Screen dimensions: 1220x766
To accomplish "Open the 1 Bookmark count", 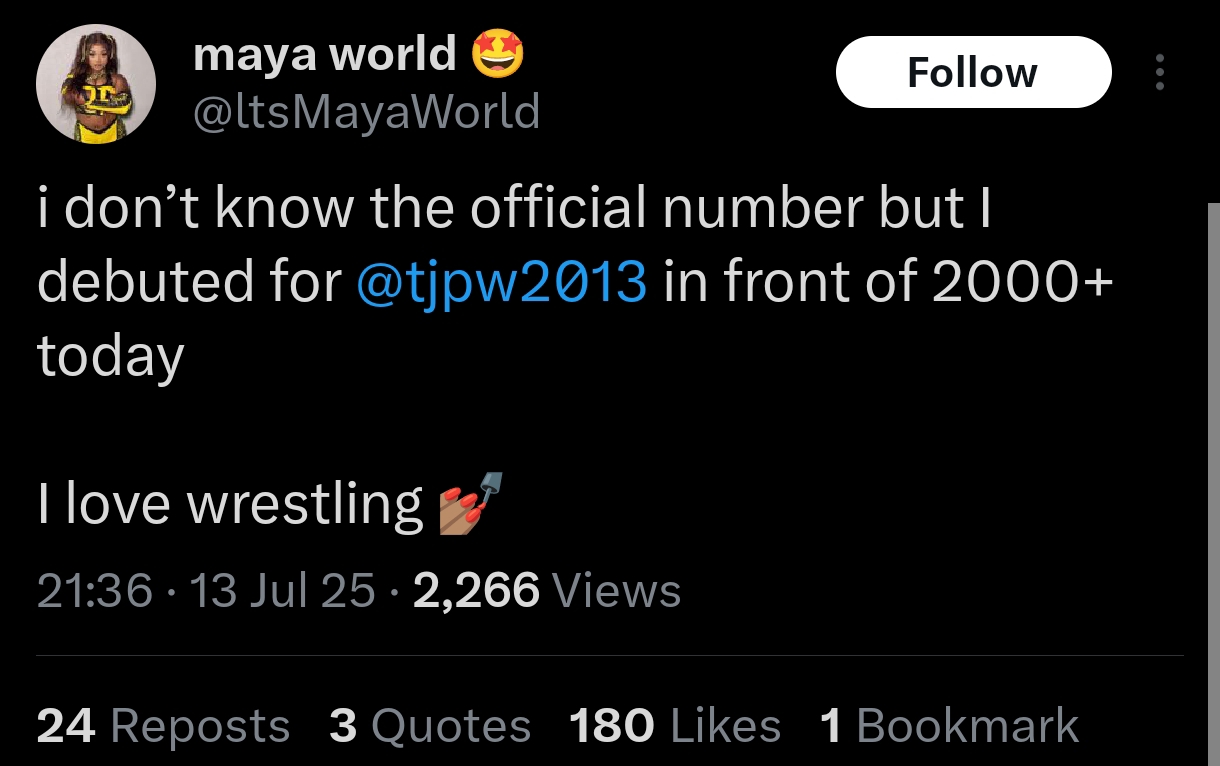I will 949,726.
